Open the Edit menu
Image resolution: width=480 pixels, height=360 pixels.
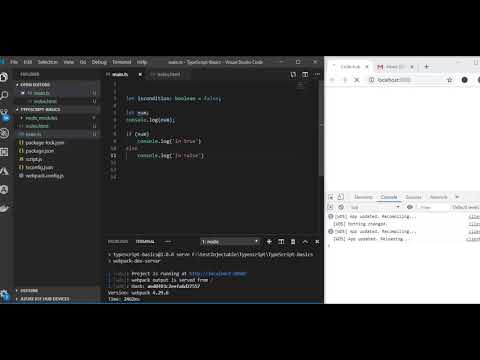[x=28, y=62]
